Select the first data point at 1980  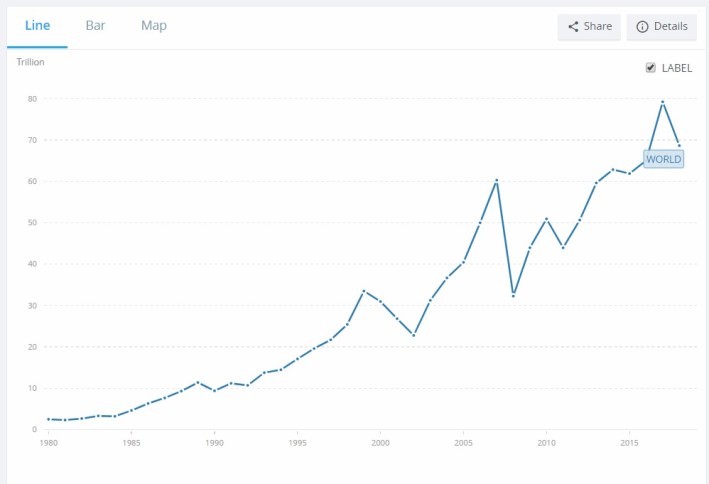[x=48, y=419]
